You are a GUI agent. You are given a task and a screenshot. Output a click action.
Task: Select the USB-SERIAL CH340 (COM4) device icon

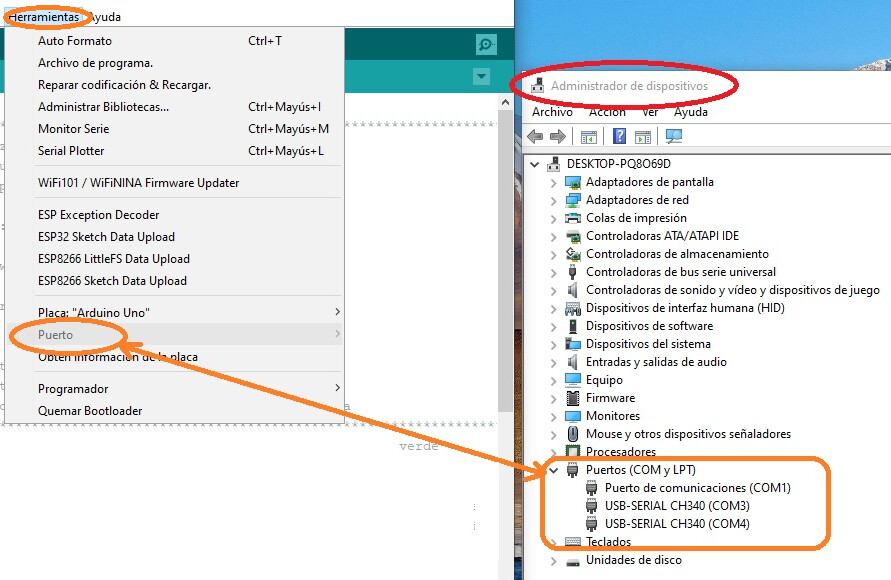point(590,524)
